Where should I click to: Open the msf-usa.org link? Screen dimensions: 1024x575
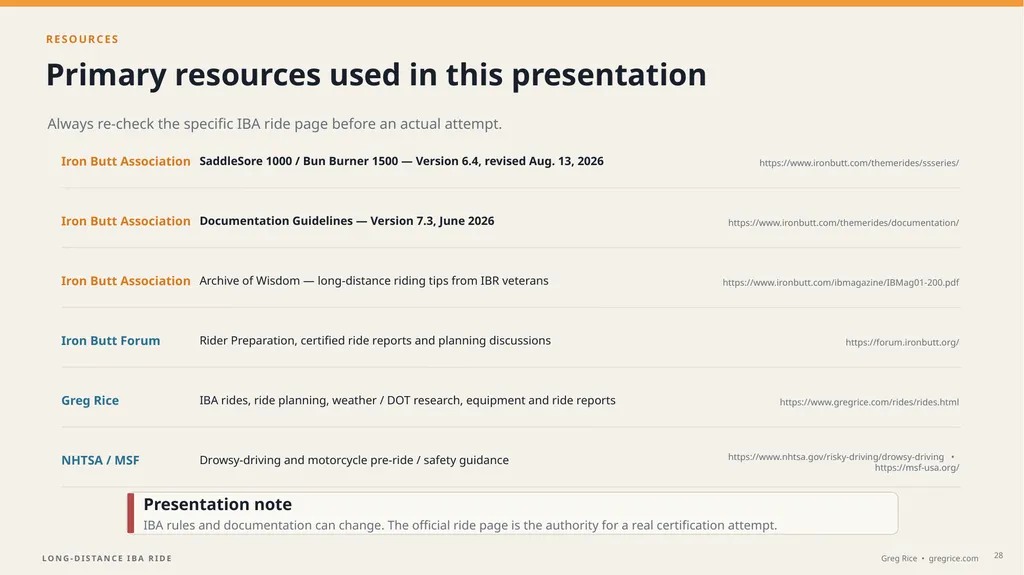(917, 468)
